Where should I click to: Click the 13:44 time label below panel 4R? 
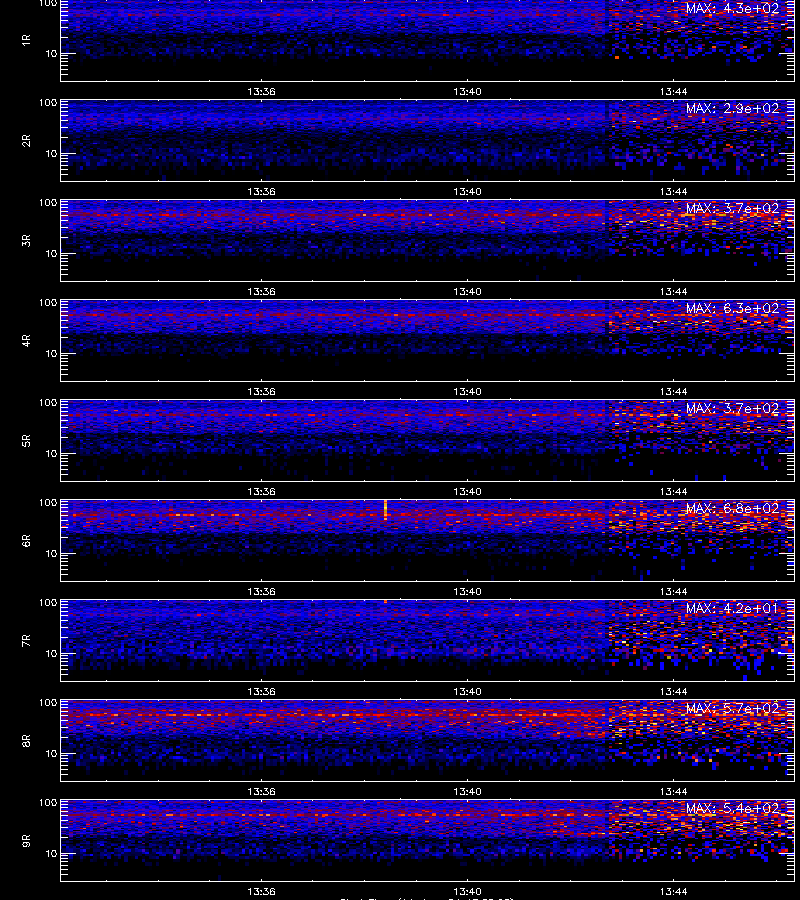(673, 391)
